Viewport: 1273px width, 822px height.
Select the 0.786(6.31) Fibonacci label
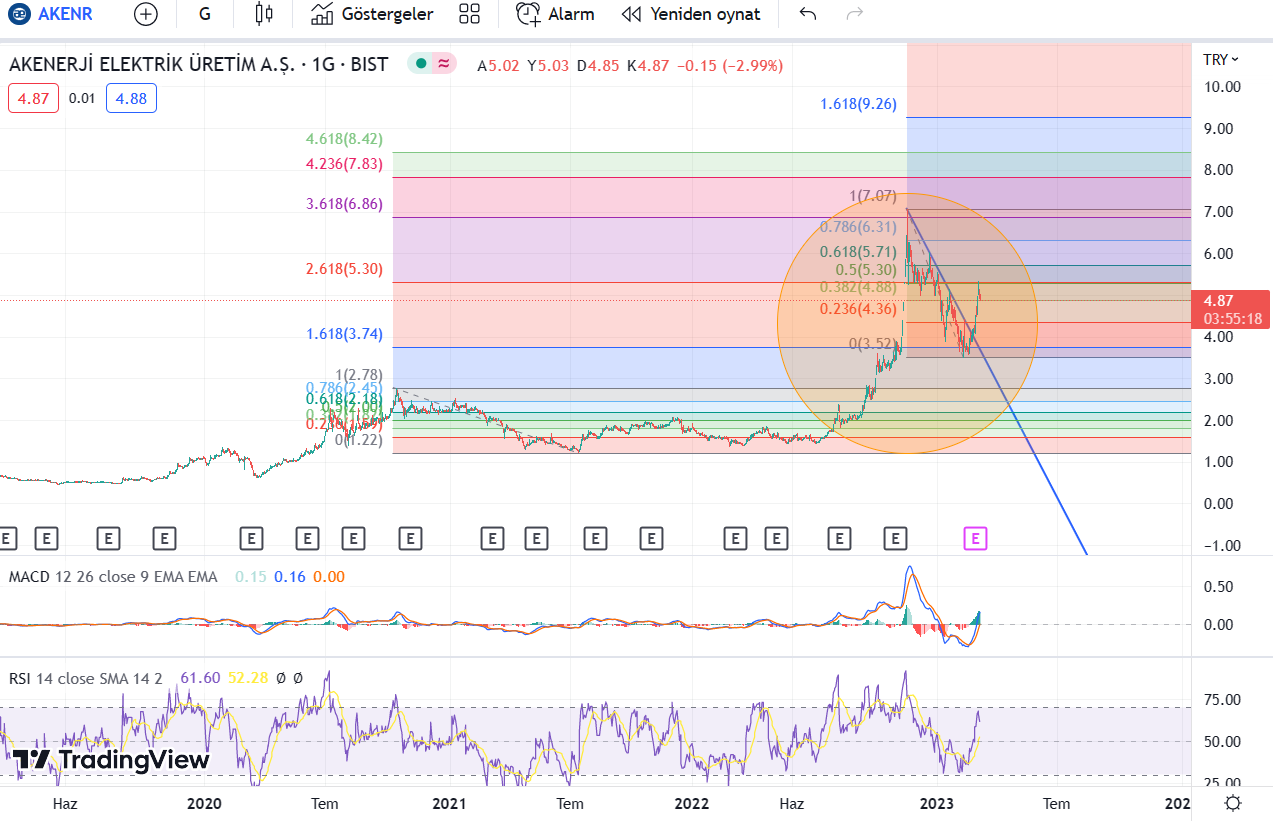click(858, 227)
